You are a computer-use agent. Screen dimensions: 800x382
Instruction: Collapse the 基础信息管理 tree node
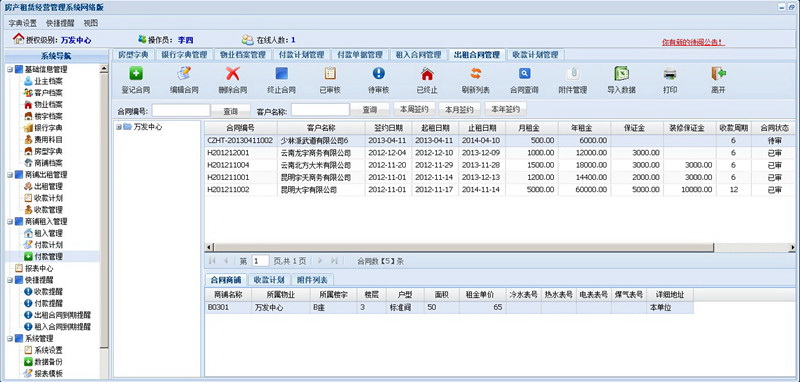pyautogui.click(x=10, y=69)
